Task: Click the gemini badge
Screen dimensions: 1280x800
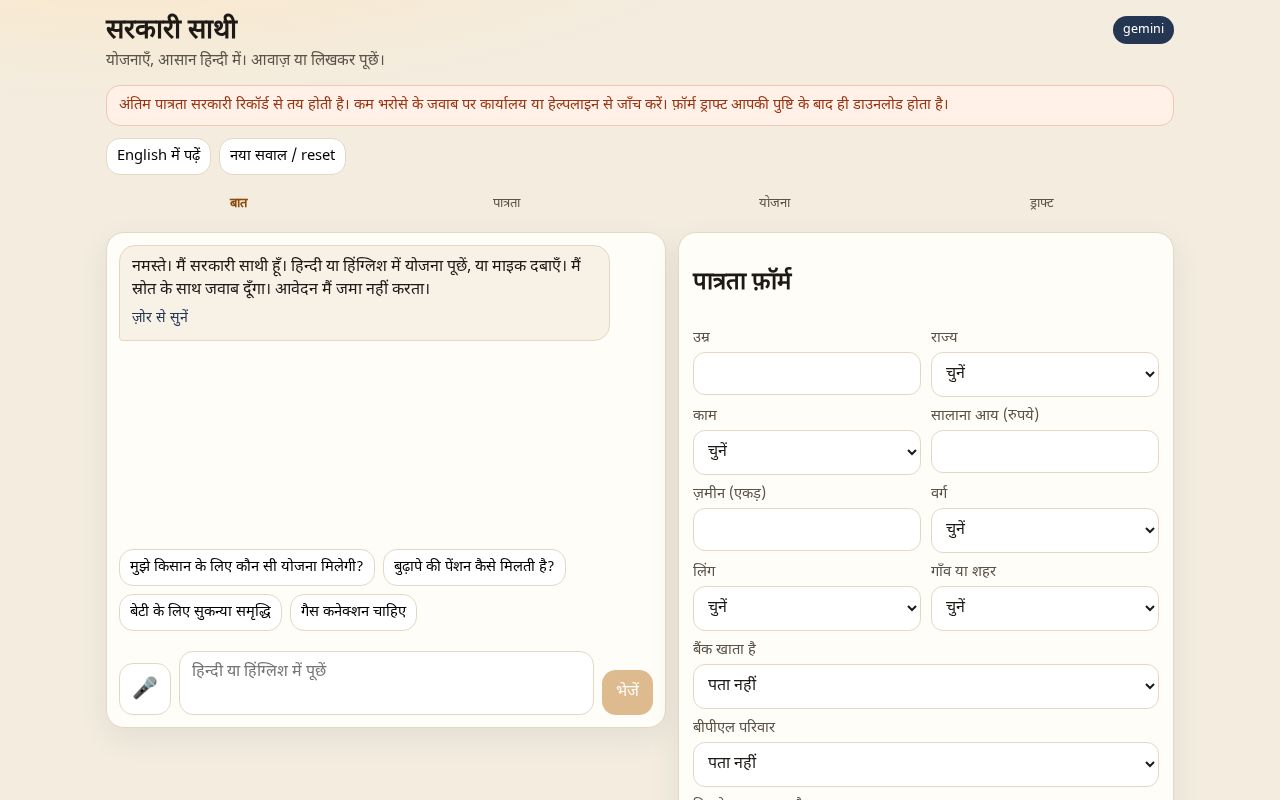Action: [x=1143, y=30]
